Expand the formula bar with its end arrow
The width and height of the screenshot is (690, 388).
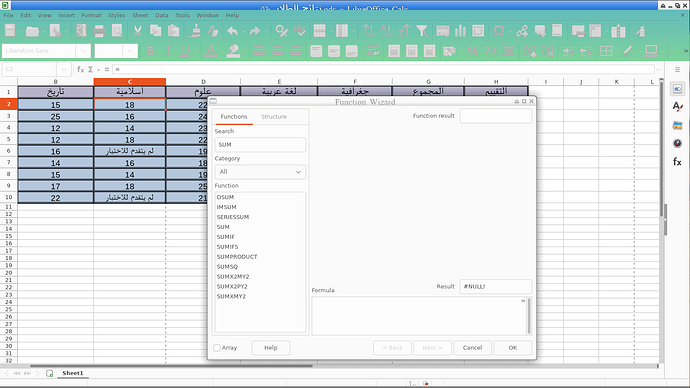(658, 70)
